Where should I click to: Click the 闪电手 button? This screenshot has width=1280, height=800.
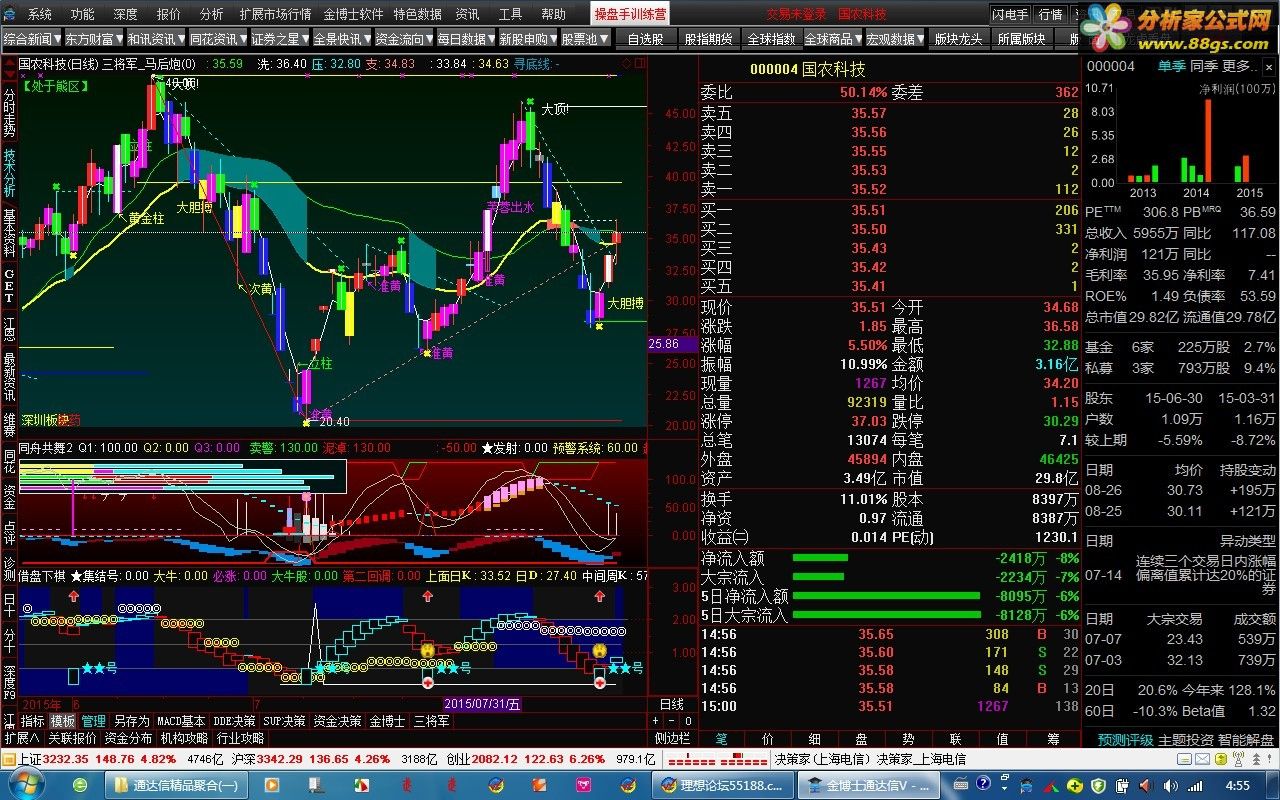pos(1010,14)
